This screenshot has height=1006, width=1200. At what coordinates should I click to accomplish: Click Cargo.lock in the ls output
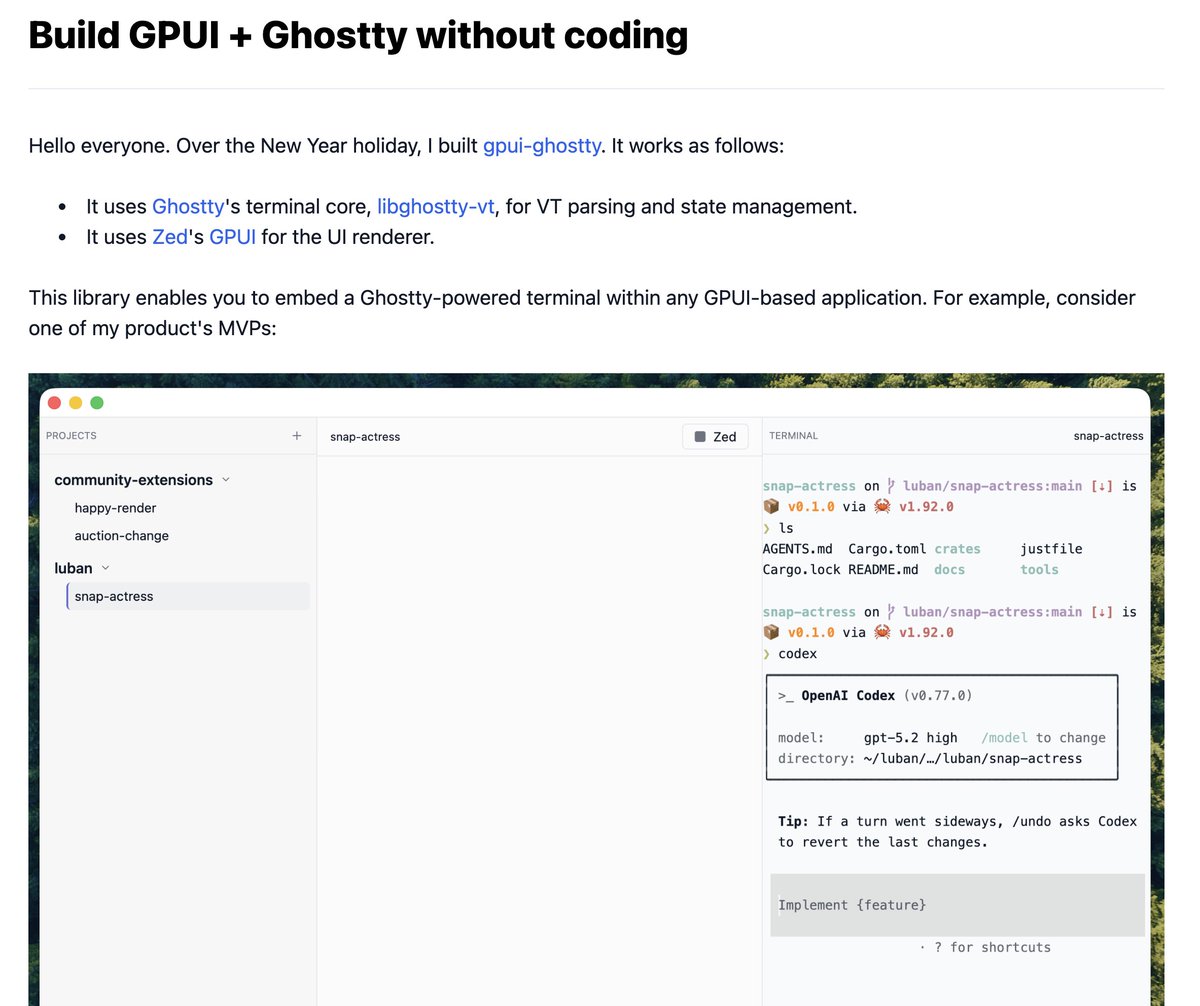(x=801, y=570)
